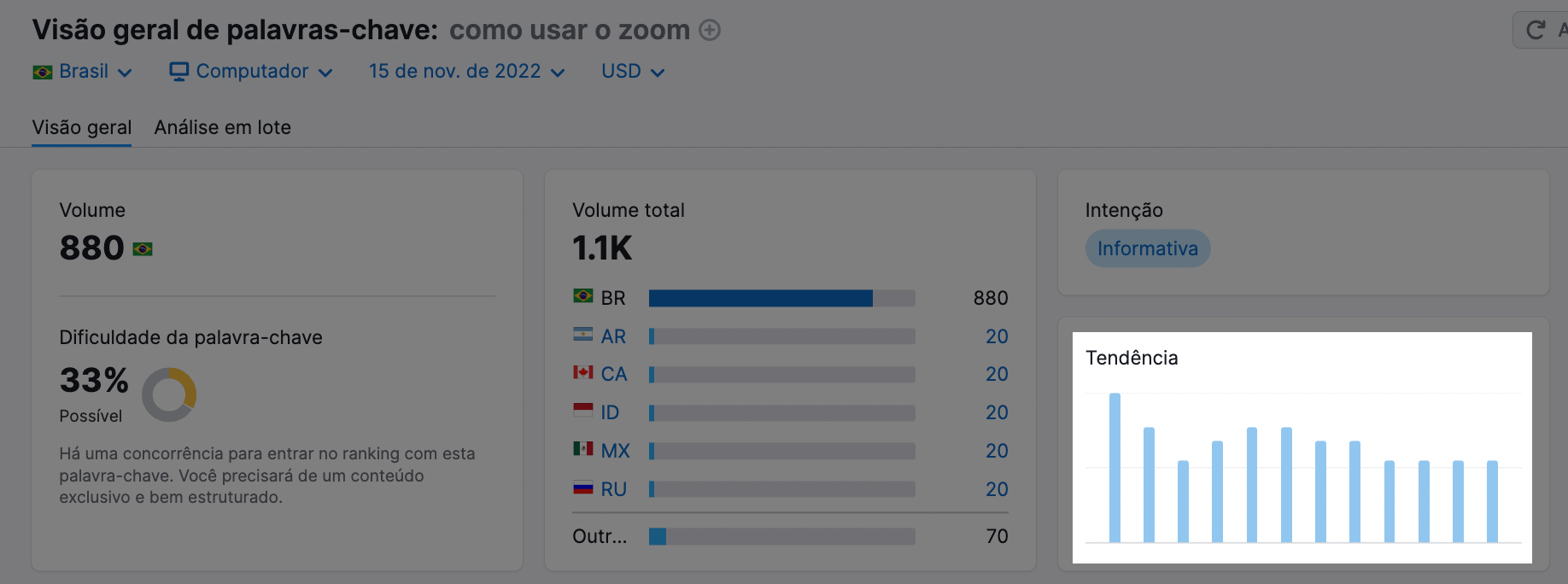Image resolution: width=1568 pixels, height=584 pixels.
Task: Switch to the Visão geral tab
Action: coord(82,127)
